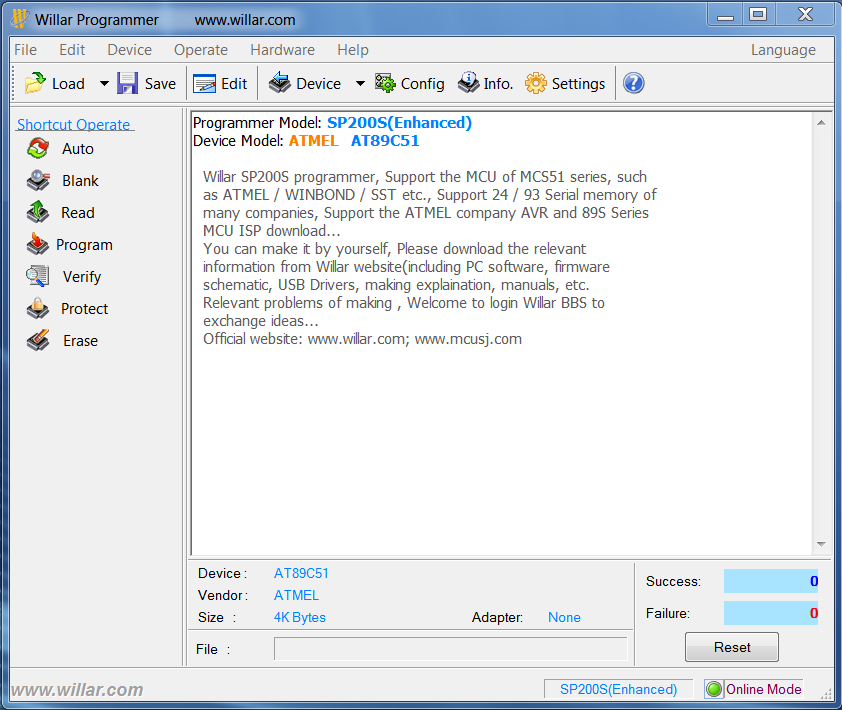
Task: Open the Settings gear icon
Action: point(535,83)
